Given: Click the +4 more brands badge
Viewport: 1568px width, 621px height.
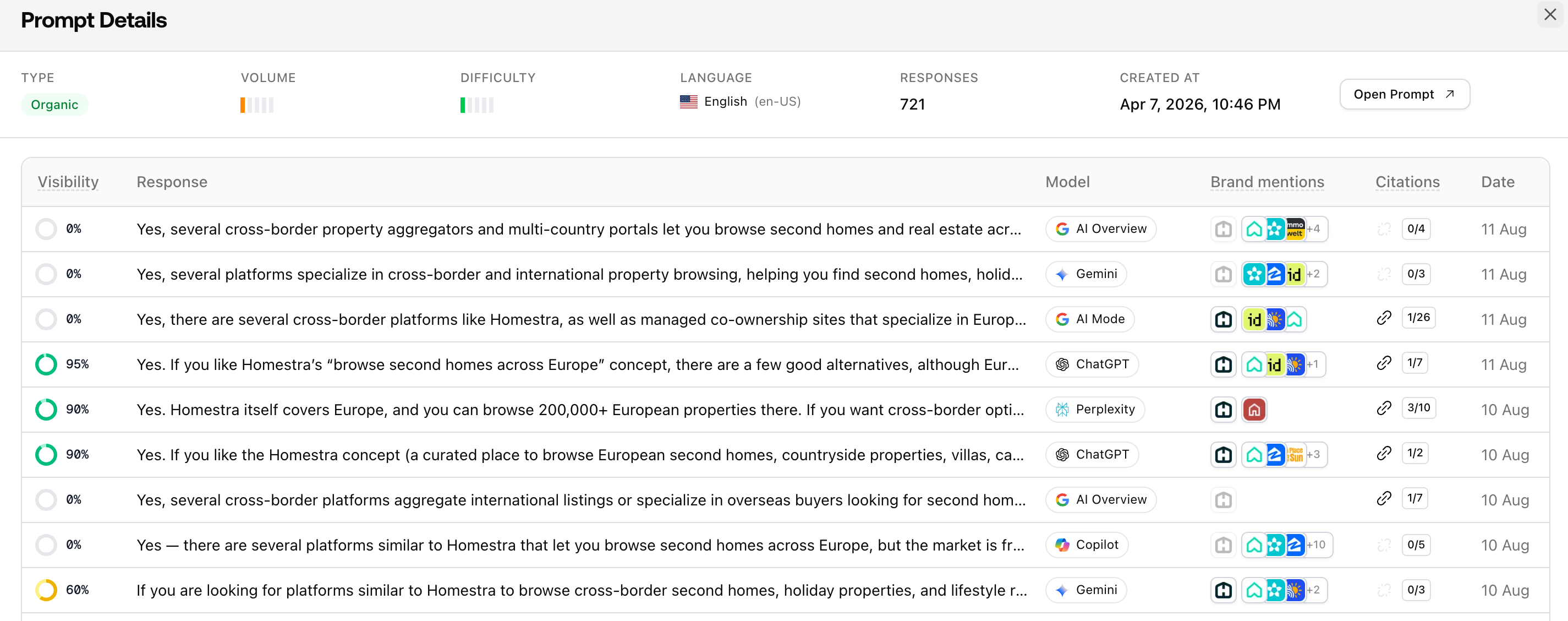Looking at the screenshot, I should coord(1314,229).
